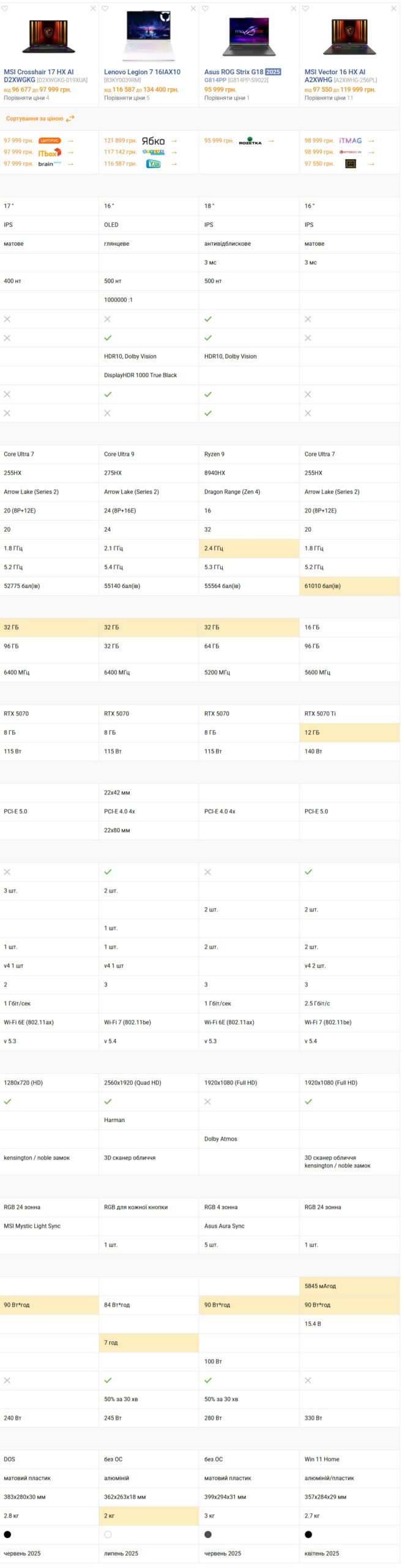Click Порівняти ціни under MSI Vector 16
The height and width of the screenshot is (1568, 405).
pyautogui.click(x=325, y=98)
